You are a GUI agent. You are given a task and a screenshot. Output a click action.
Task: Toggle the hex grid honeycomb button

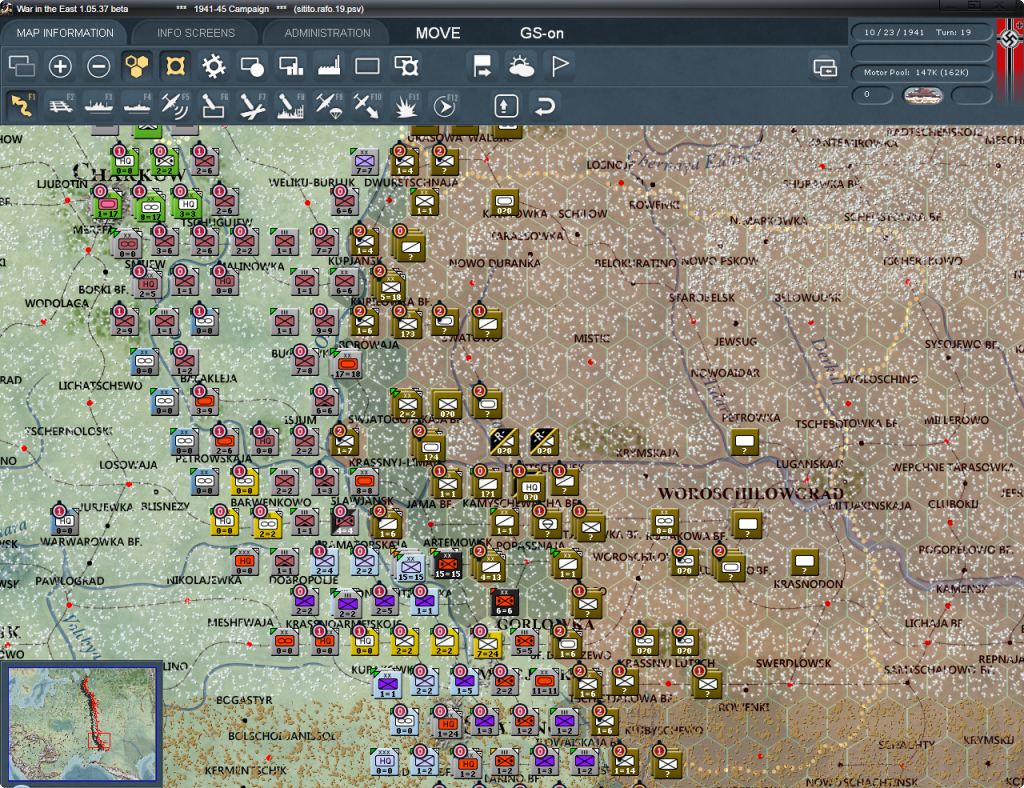tap(137, 66)
